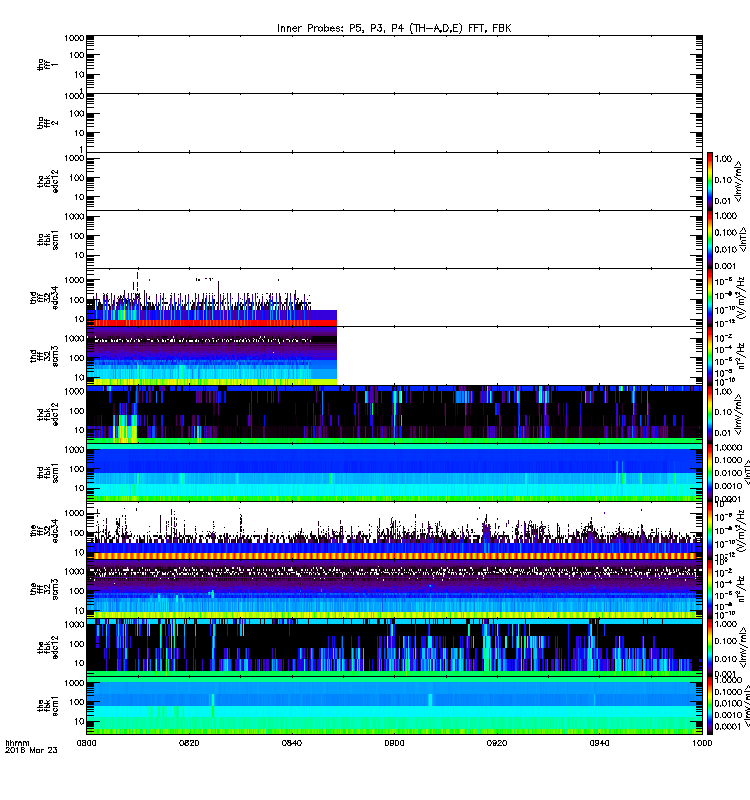Click the 'hhmm' axis unit label
Viewport: 750px width, 800px height.
(x=18, y=743)
